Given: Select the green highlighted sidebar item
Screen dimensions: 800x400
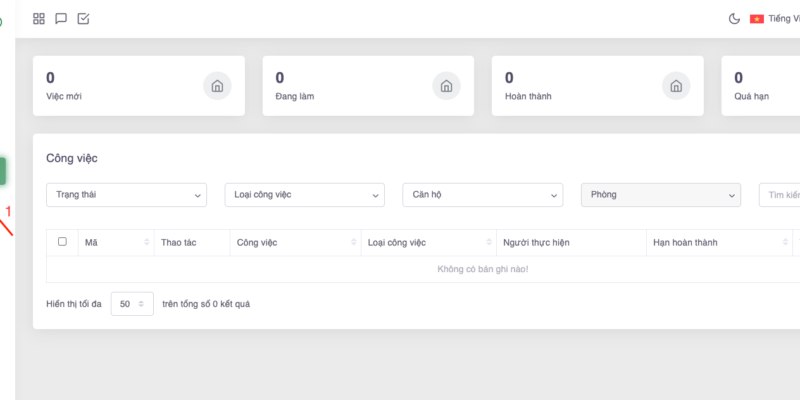Looking at the screenshot, I should point(4,171).
